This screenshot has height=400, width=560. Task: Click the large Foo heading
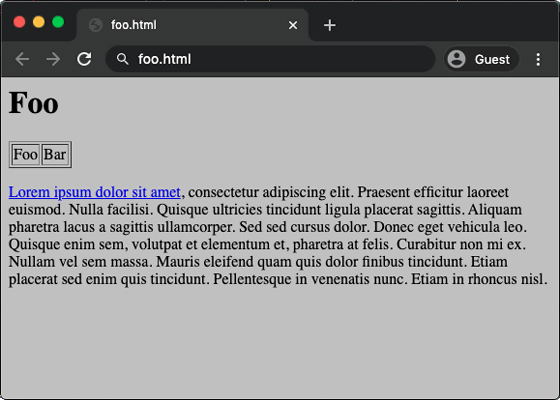34,103
